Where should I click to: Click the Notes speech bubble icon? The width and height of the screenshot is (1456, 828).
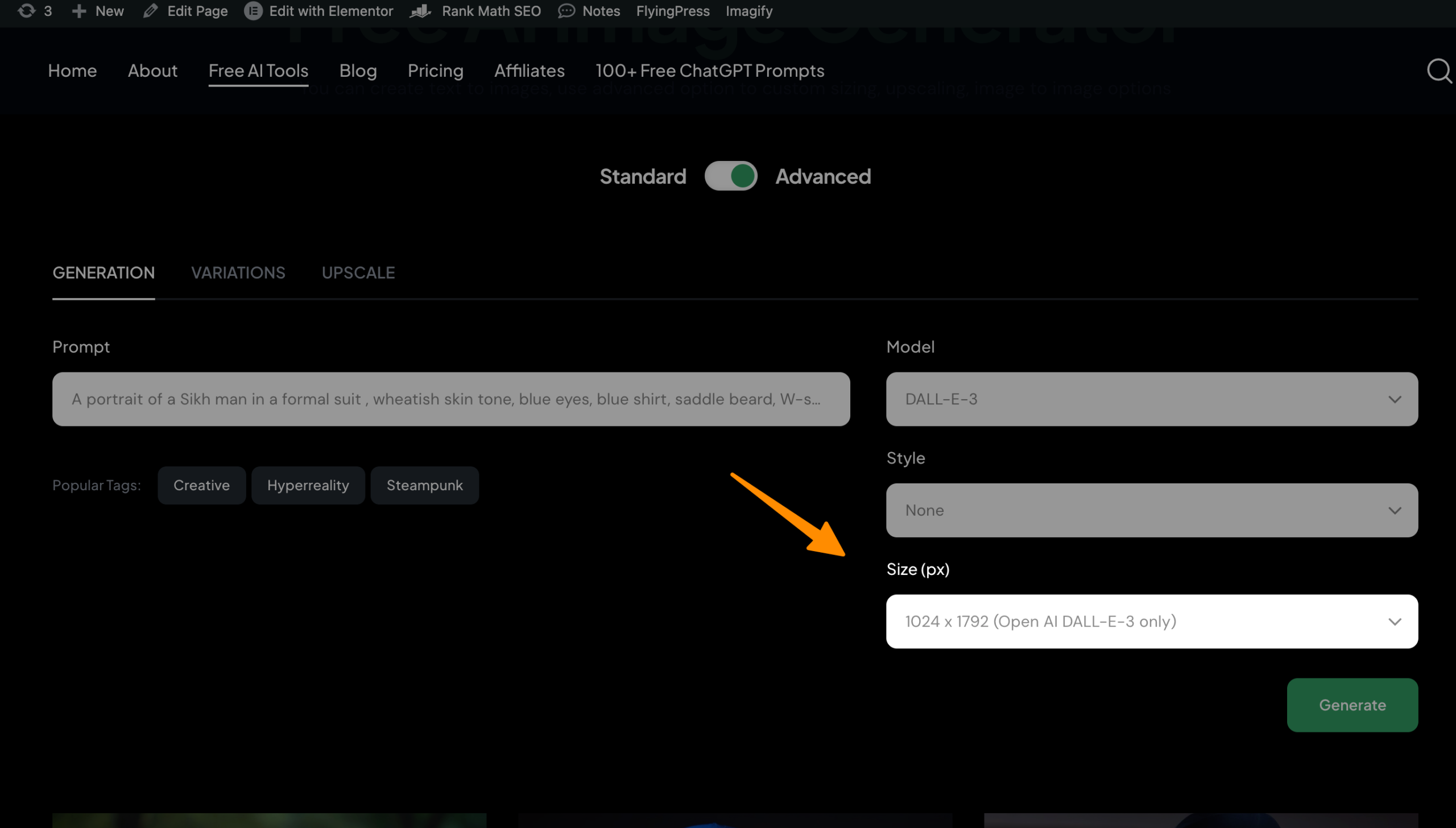[566, 11]
